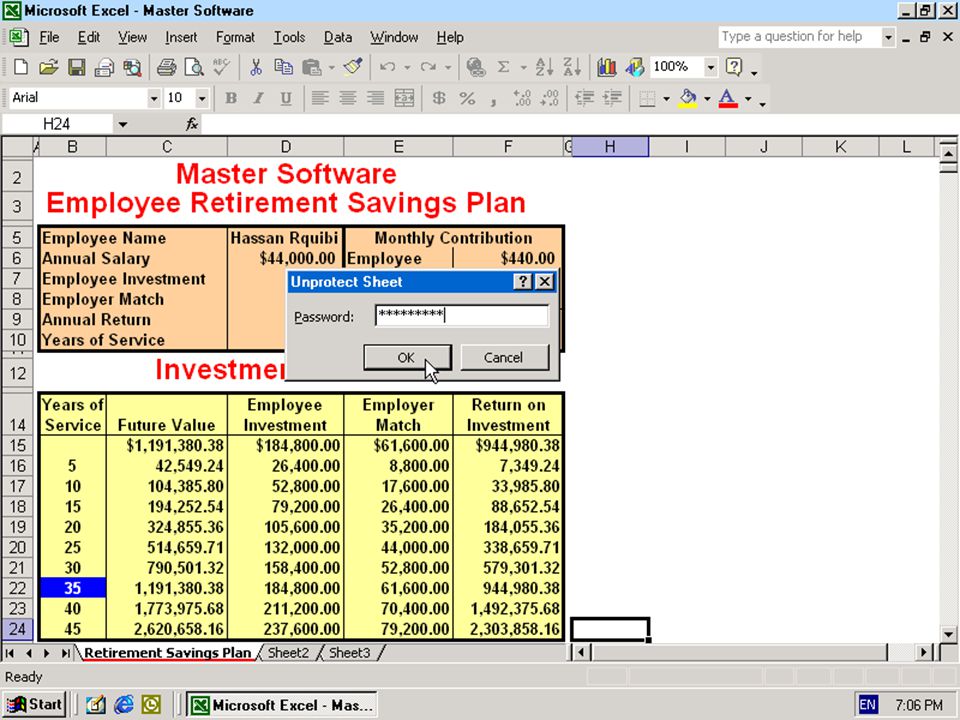Click the Increase Indent icon
The image size is (960, 720).
pos(612,98)
